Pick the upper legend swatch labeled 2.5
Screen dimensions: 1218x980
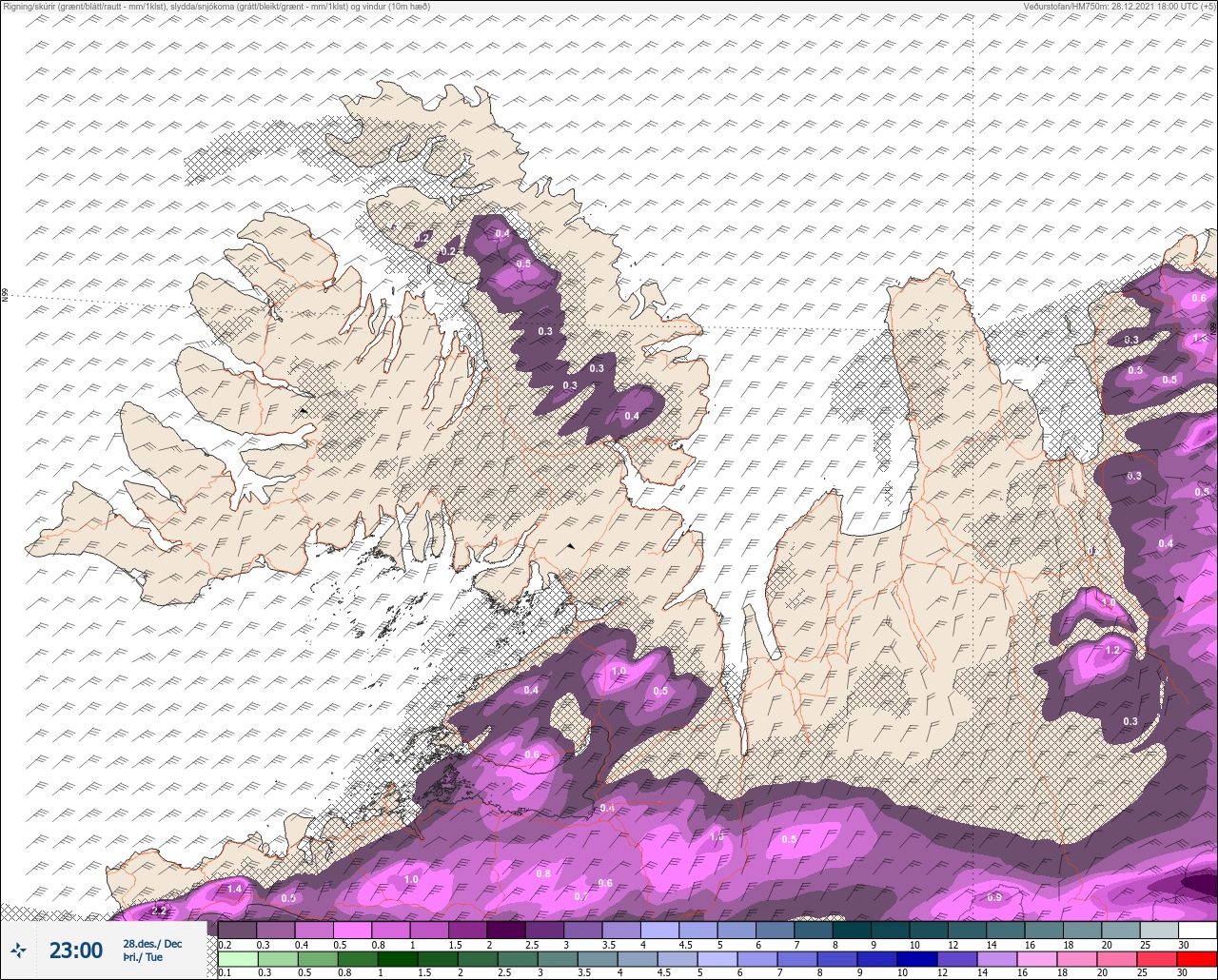545,930
